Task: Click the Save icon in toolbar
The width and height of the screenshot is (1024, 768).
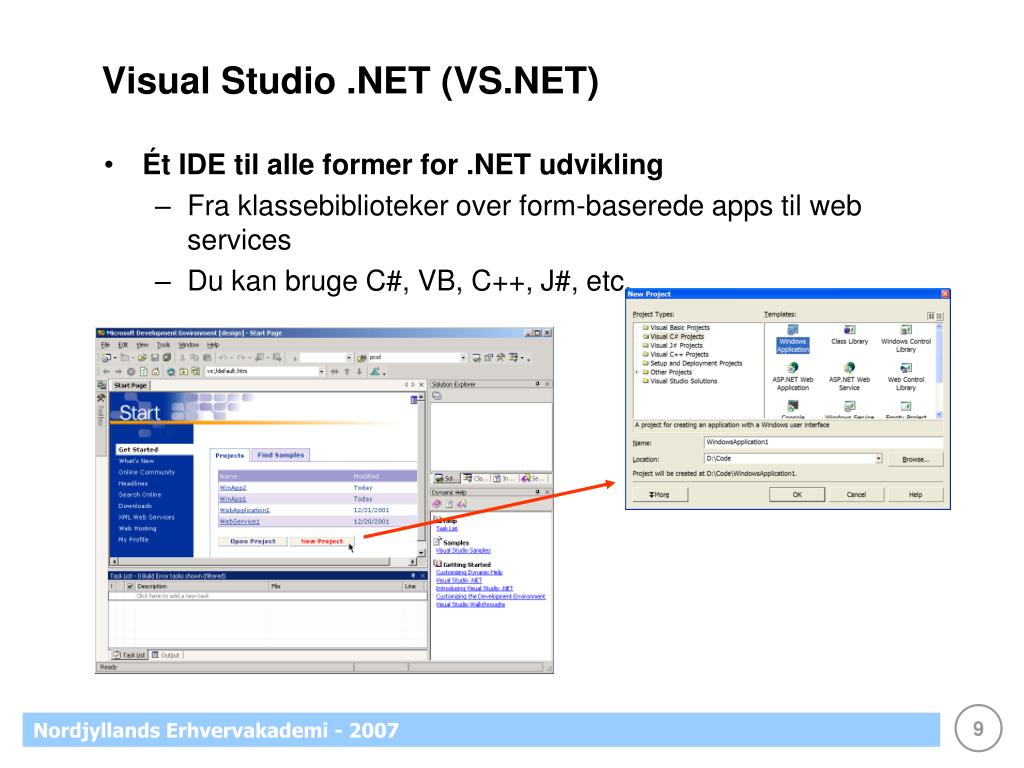Action: (x=155, y=358)
